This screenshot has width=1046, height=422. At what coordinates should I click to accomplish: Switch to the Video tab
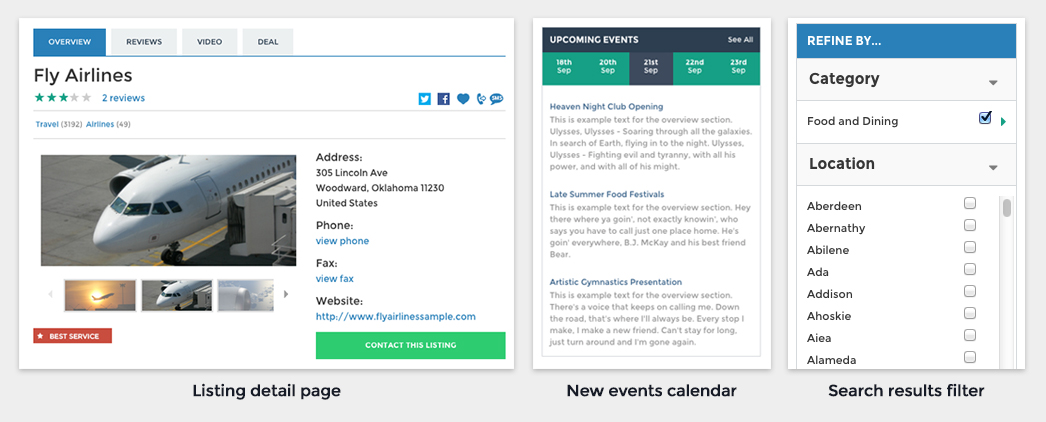(x=210, y=42)
